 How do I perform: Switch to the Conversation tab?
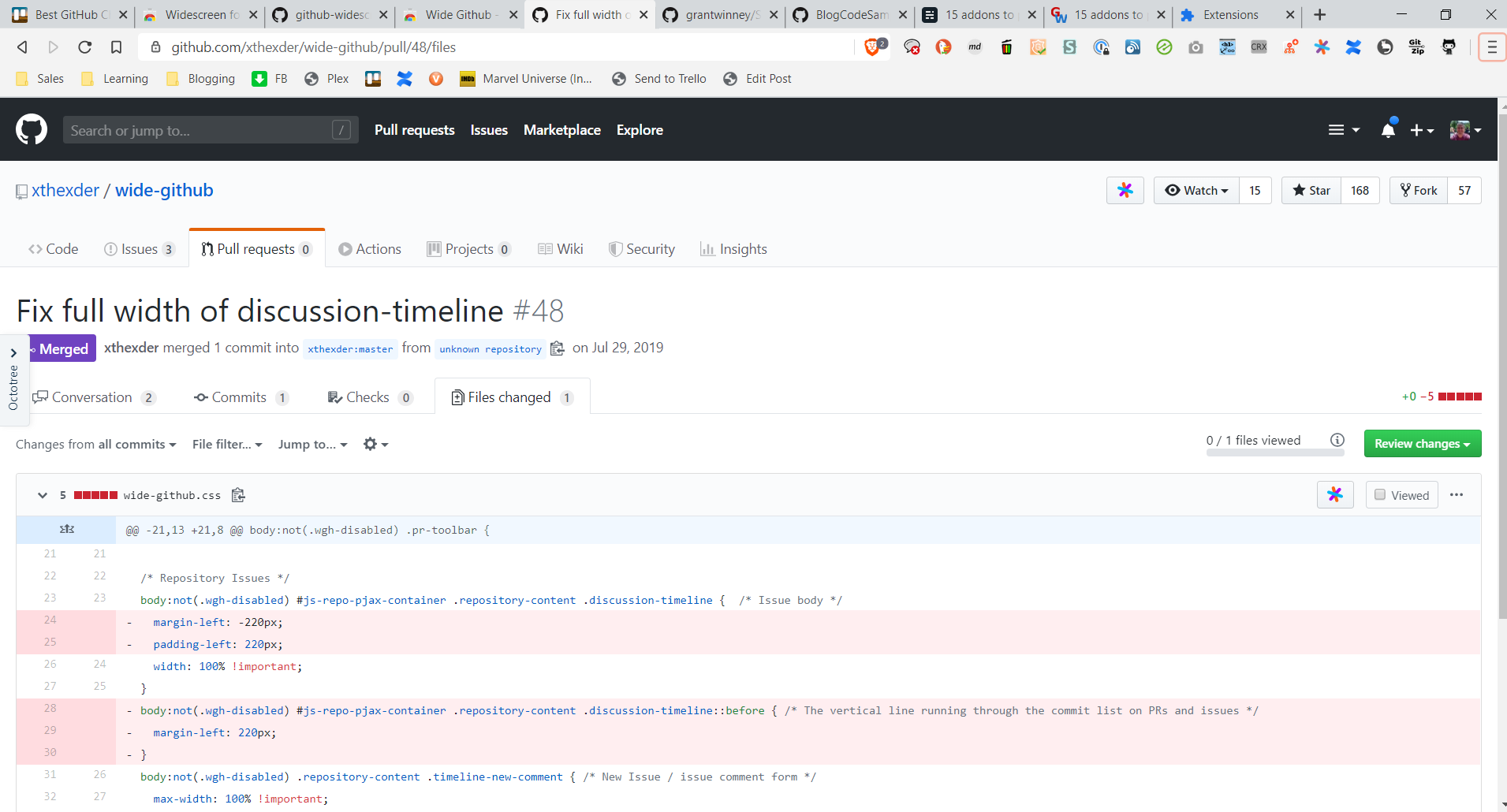tap(92, 397)
